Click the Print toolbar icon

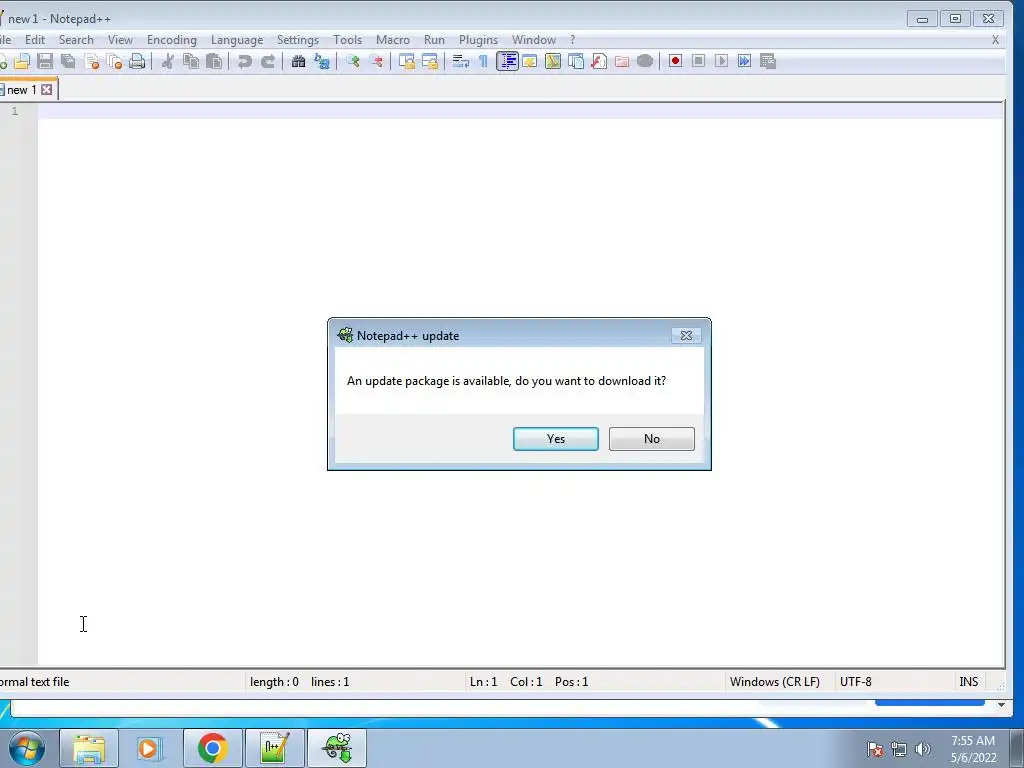click(137, 61)
